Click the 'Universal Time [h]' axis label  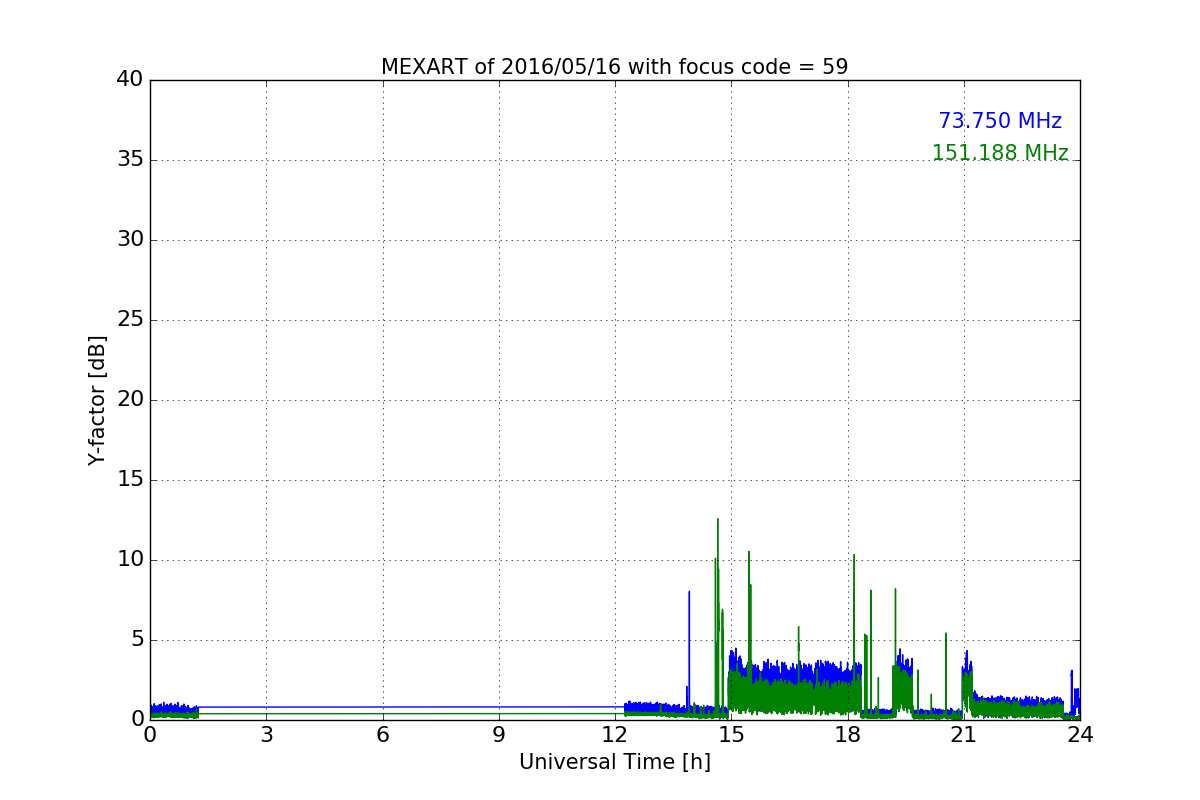[615, 762]
